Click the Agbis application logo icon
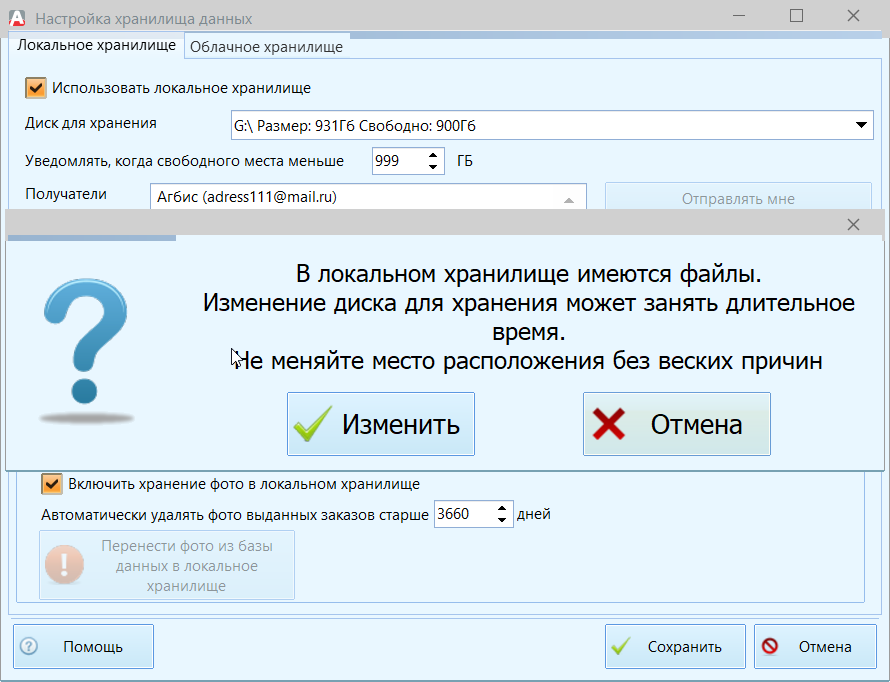This screenshot has height=682, width=890. (17, 18)
